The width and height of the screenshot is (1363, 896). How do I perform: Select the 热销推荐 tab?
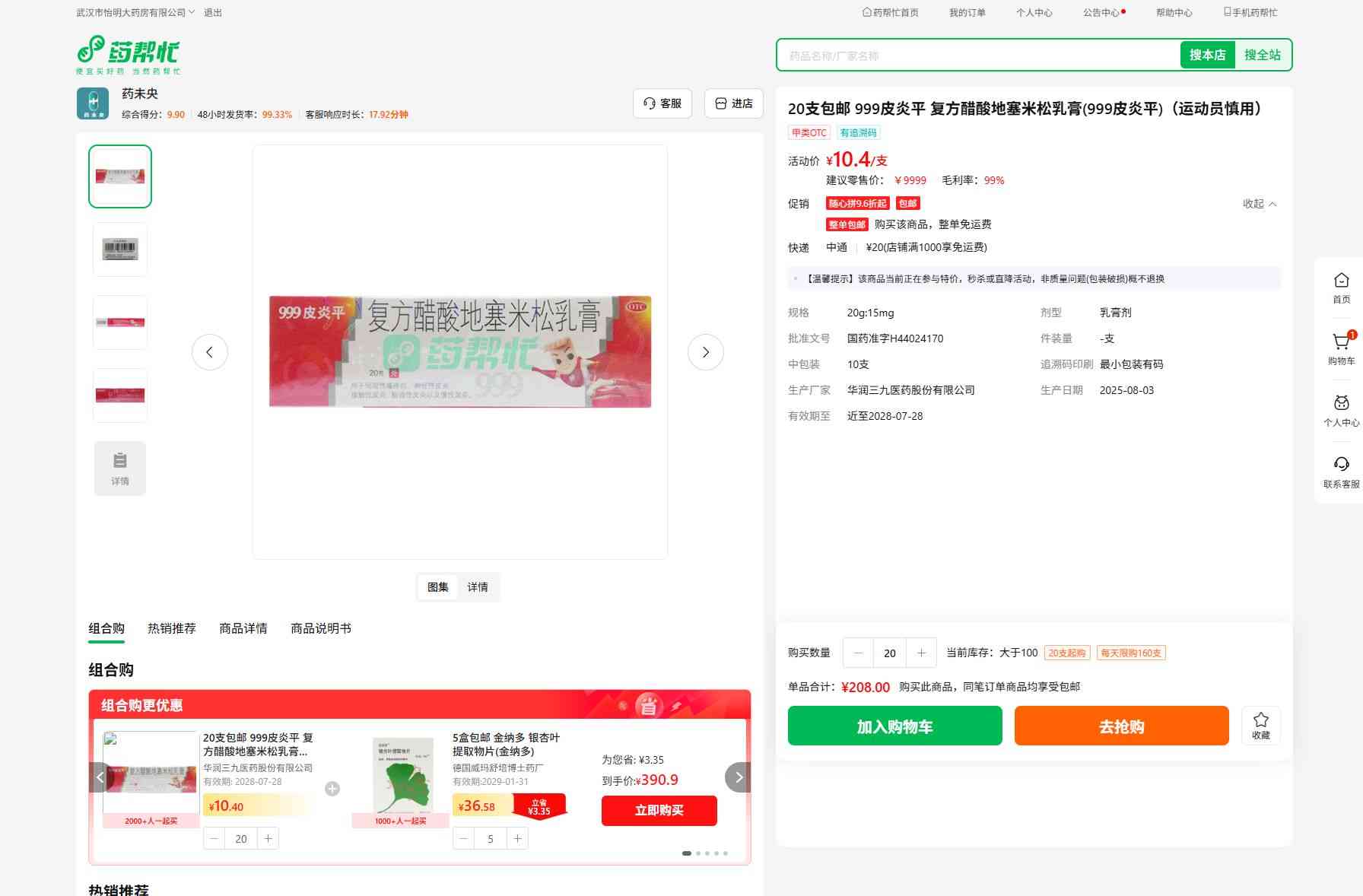point(171,628)
